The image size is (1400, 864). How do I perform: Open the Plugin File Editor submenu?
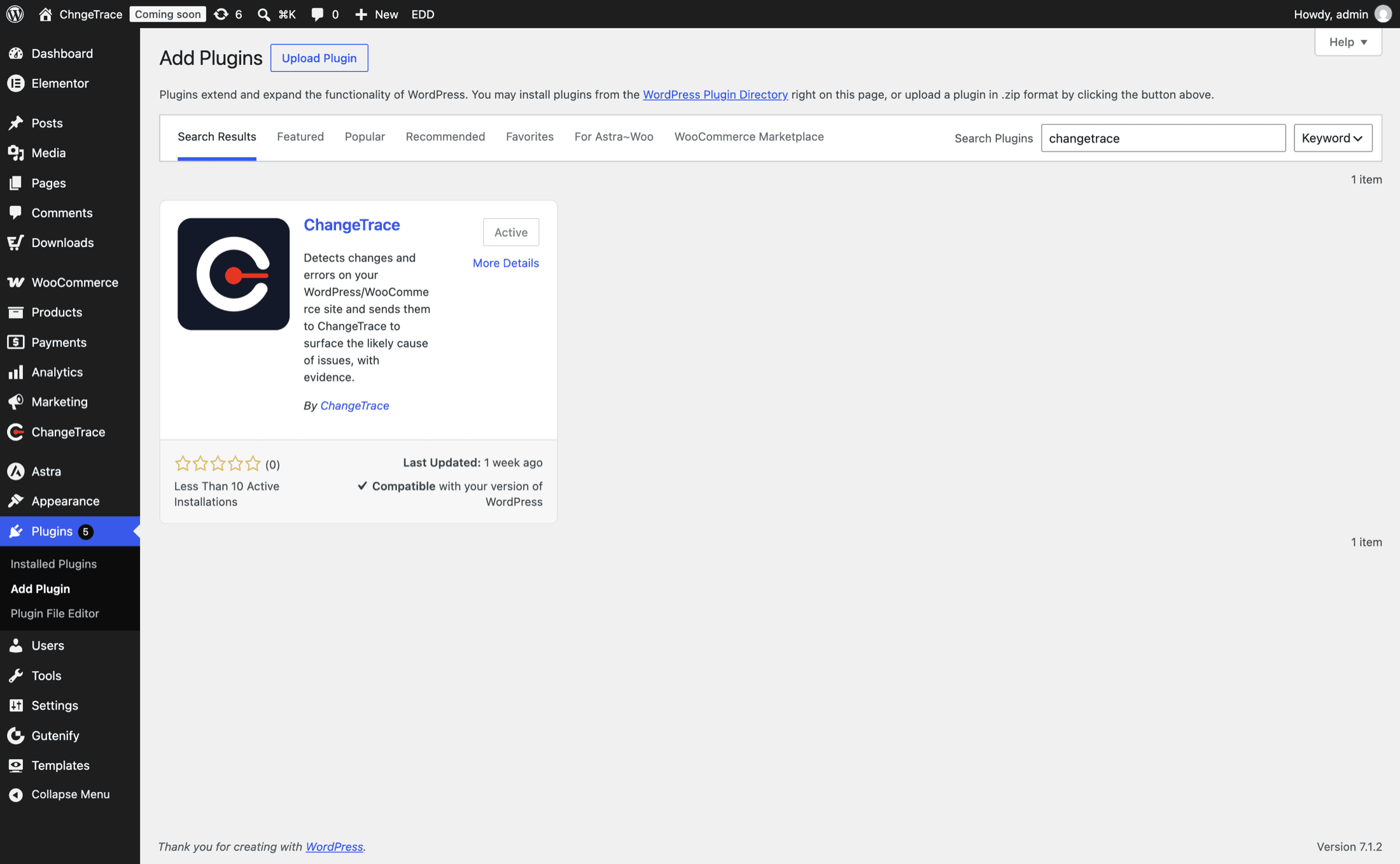pos(55,613)
